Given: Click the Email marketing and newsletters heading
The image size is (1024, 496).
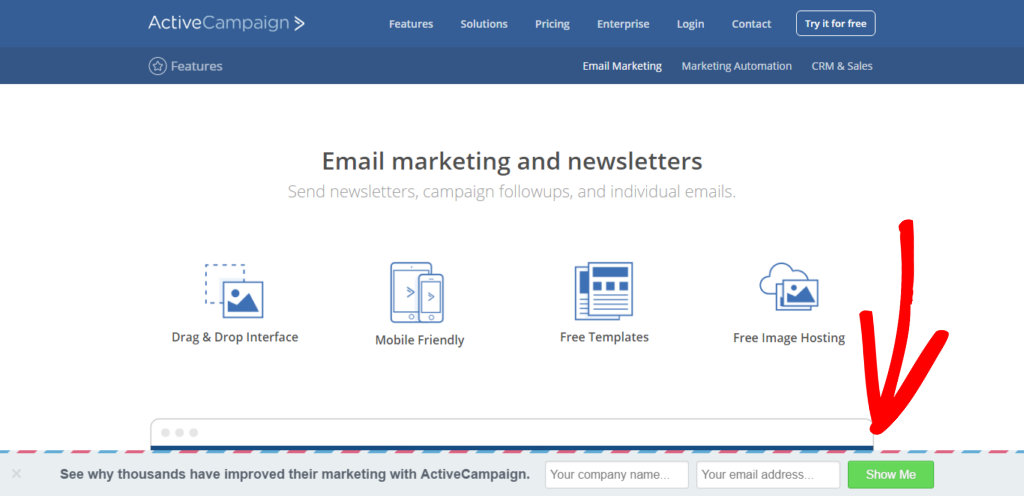Looking at the screenshot, I should click(512, 161).
